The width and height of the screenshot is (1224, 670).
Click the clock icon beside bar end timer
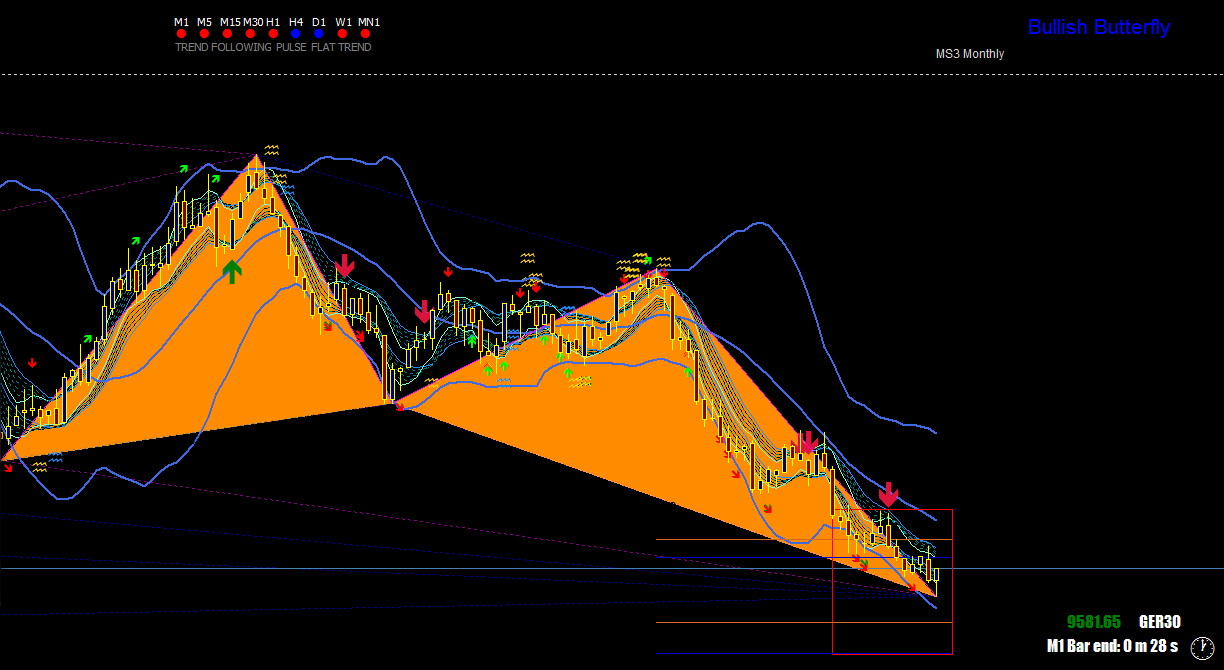[x=1202, y=649]
